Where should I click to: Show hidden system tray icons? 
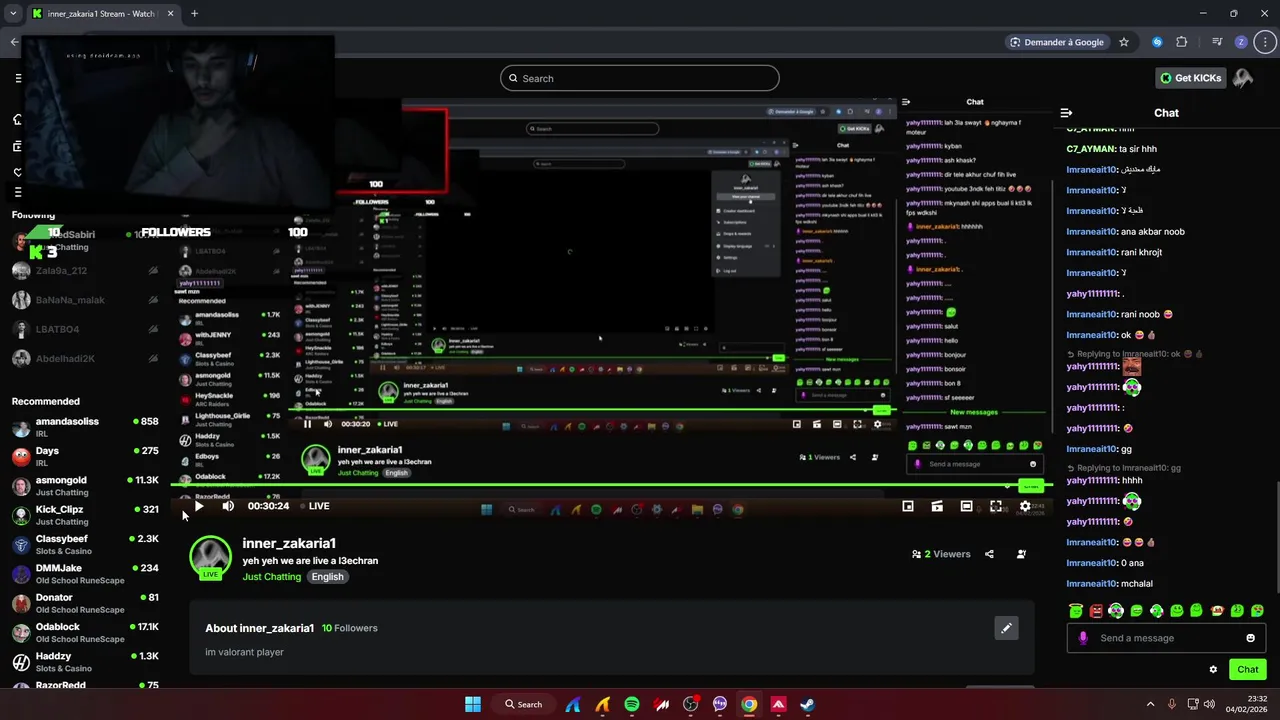[x=1150, y=704]
